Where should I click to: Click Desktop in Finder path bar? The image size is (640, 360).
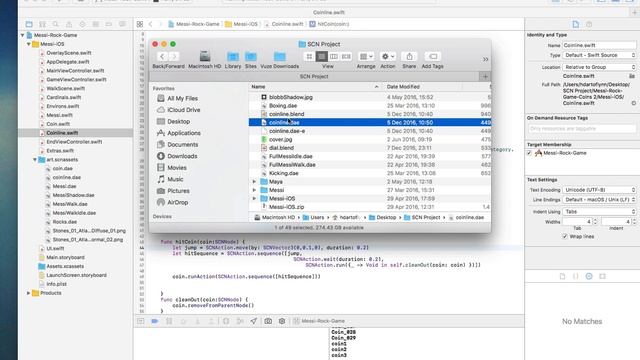[x=382, y=218]
